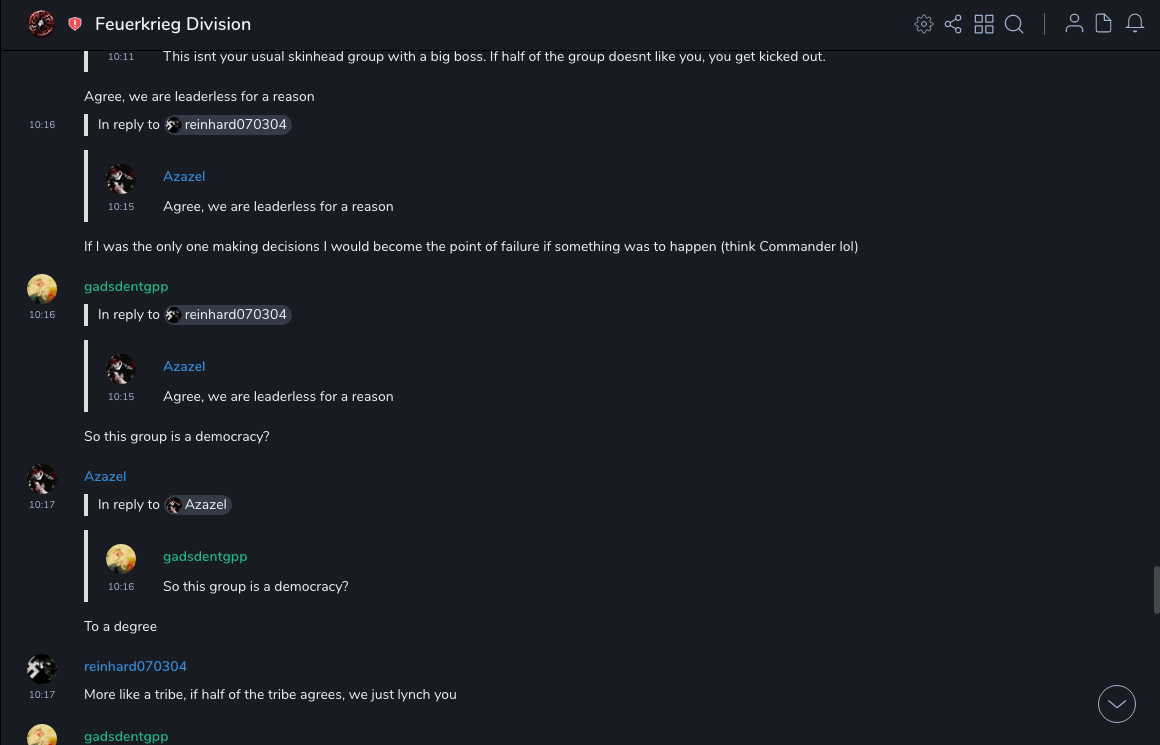Click reinhard070304 mention pill under gadsdentgpp's name
This screenshot has height=745, width=1160.
(x=228, y=315)
